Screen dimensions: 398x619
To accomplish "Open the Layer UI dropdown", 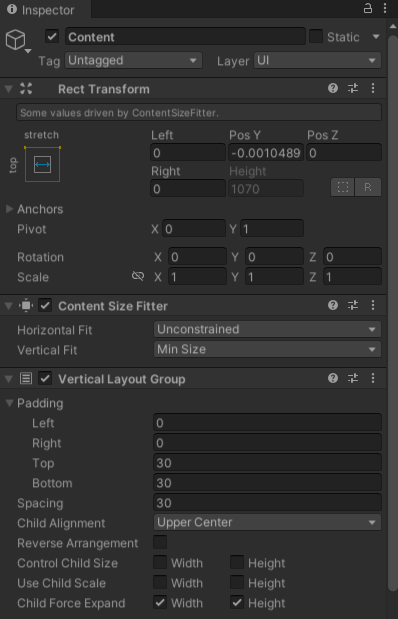I will pyautogui.click(x=317, y=60).
